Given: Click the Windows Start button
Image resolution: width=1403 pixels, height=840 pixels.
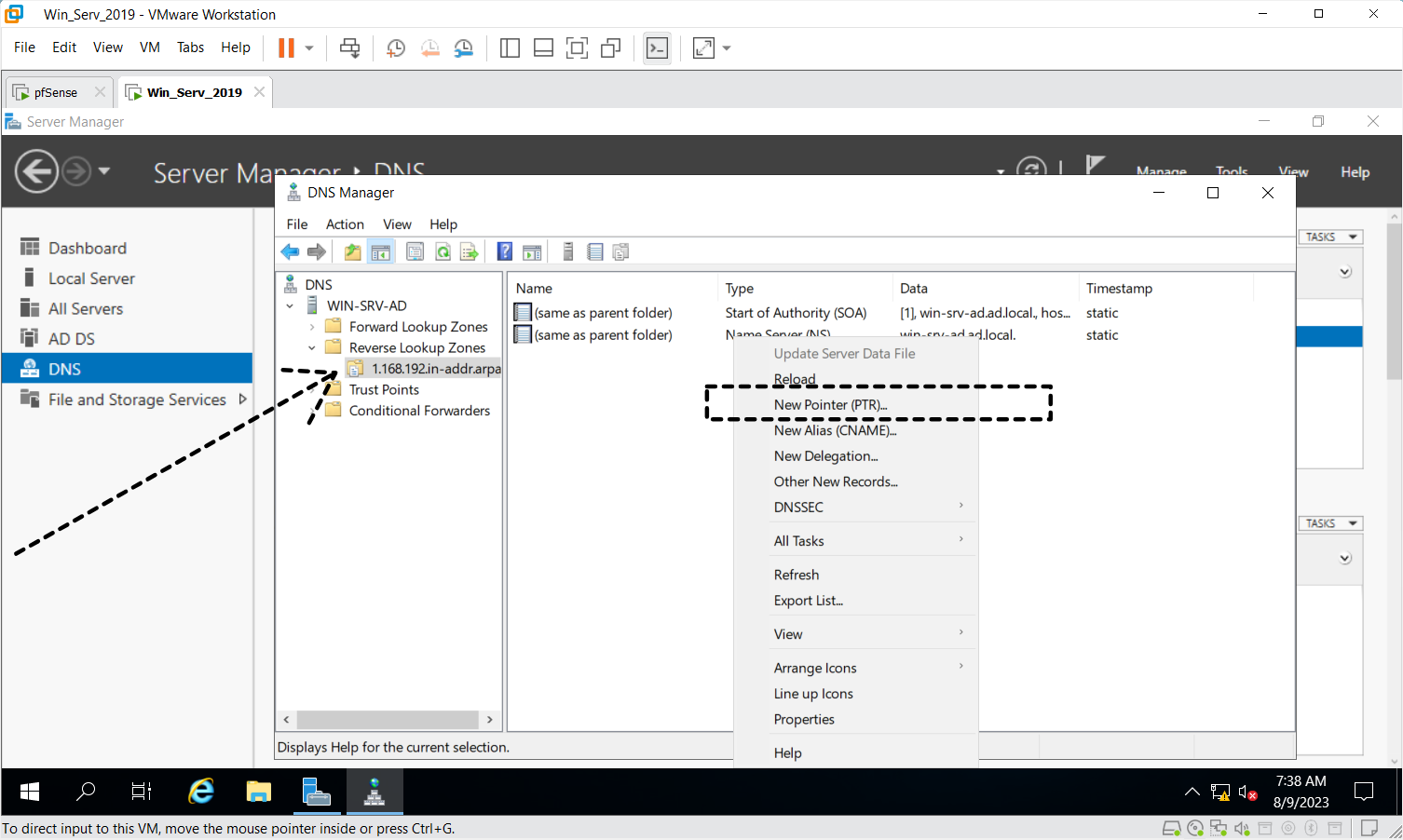Looking at the screenshot, I should point(29,792).
